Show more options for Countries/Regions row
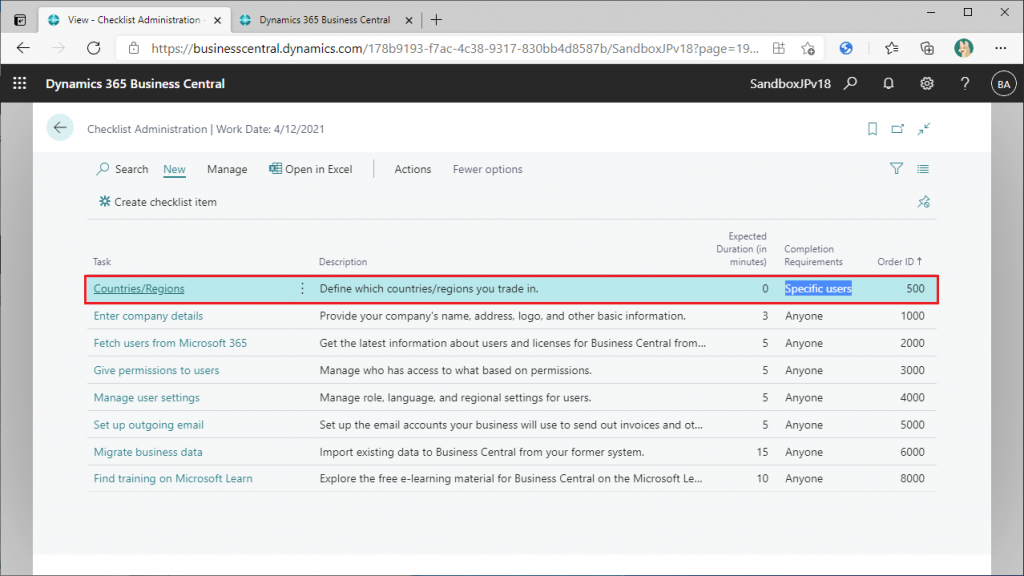This screenshot has height=576, width=1024. point(302,289)
